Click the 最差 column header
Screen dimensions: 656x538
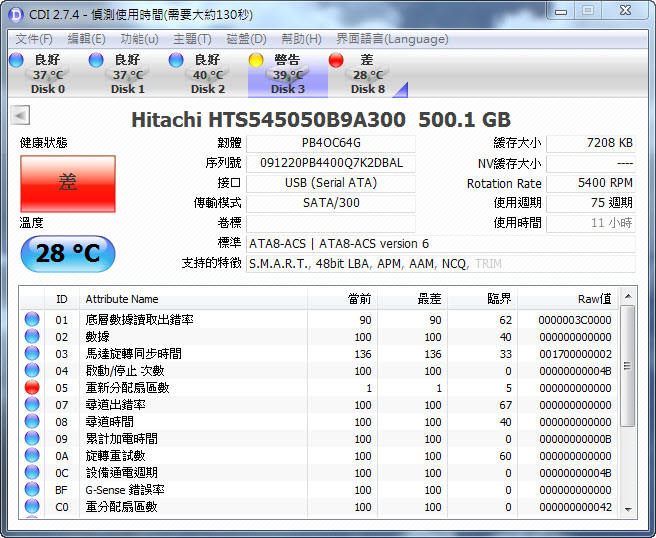413,299
